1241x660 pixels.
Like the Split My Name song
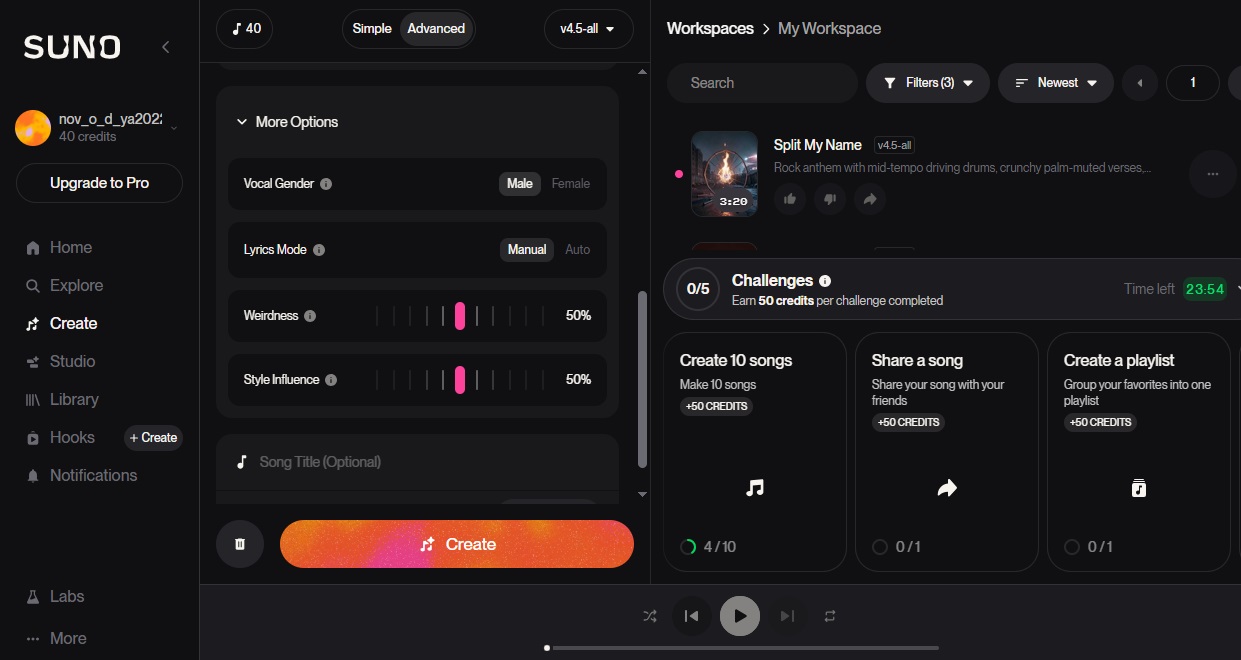tap(790, 199)
